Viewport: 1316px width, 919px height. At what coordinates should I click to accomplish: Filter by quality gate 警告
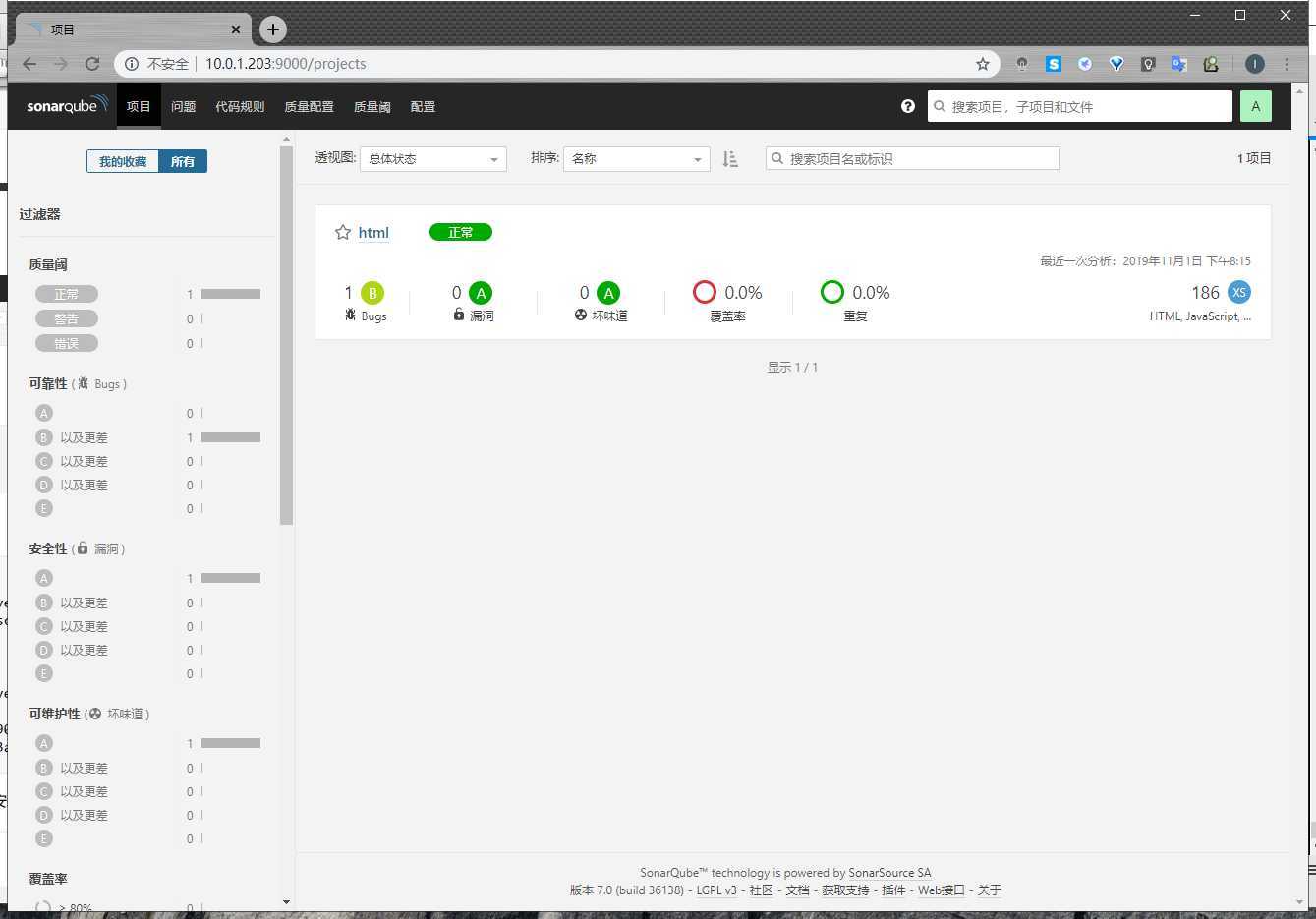67,318
